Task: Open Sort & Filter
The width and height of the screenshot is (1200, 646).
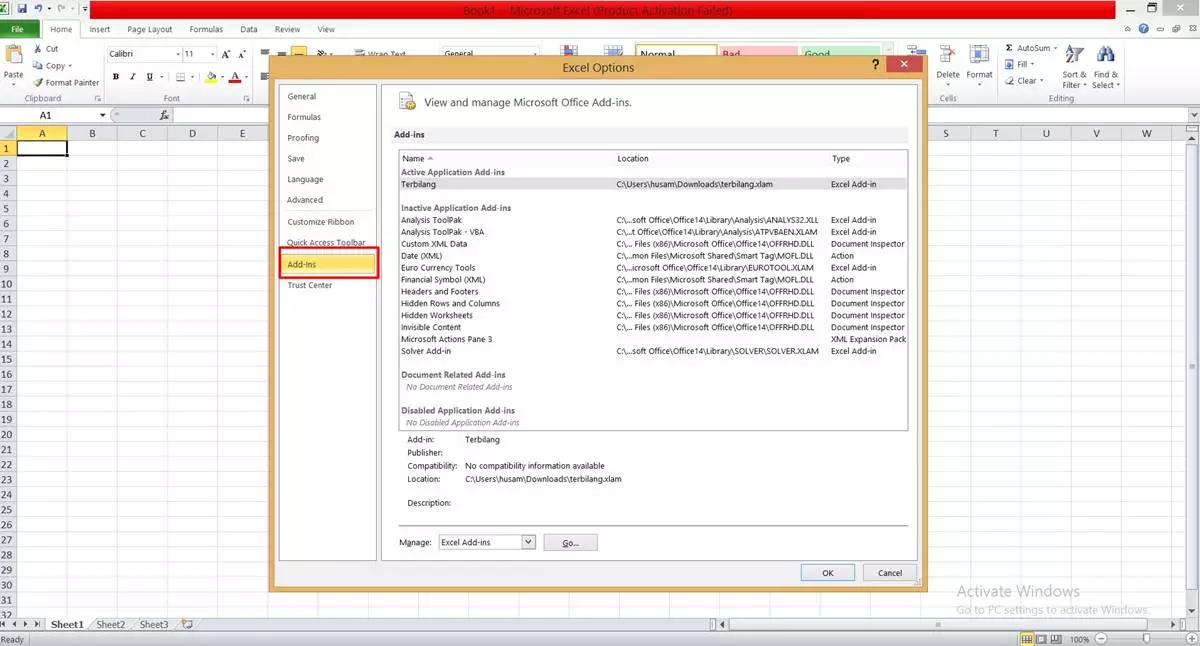Action: click(1074, 67)
